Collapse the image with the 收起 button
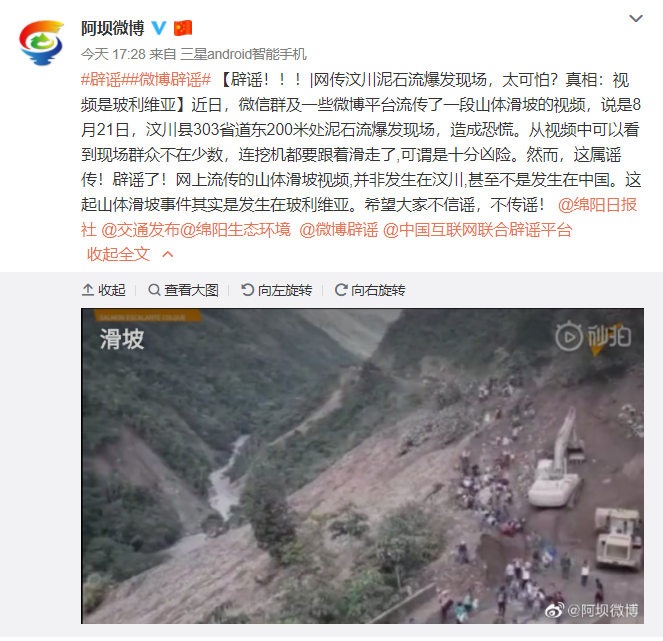Image resolution: width=663 pixels, height=641 pixels. click(104, 290)
